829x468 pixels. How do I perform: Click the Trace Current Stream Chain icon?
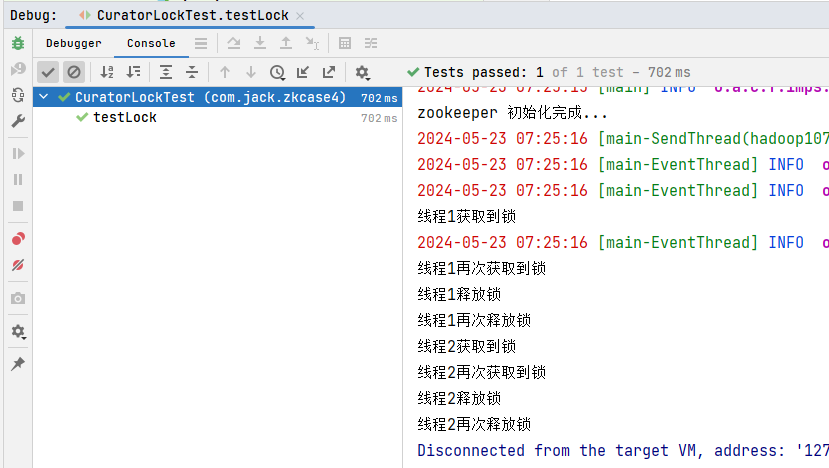tap(371, 43)
